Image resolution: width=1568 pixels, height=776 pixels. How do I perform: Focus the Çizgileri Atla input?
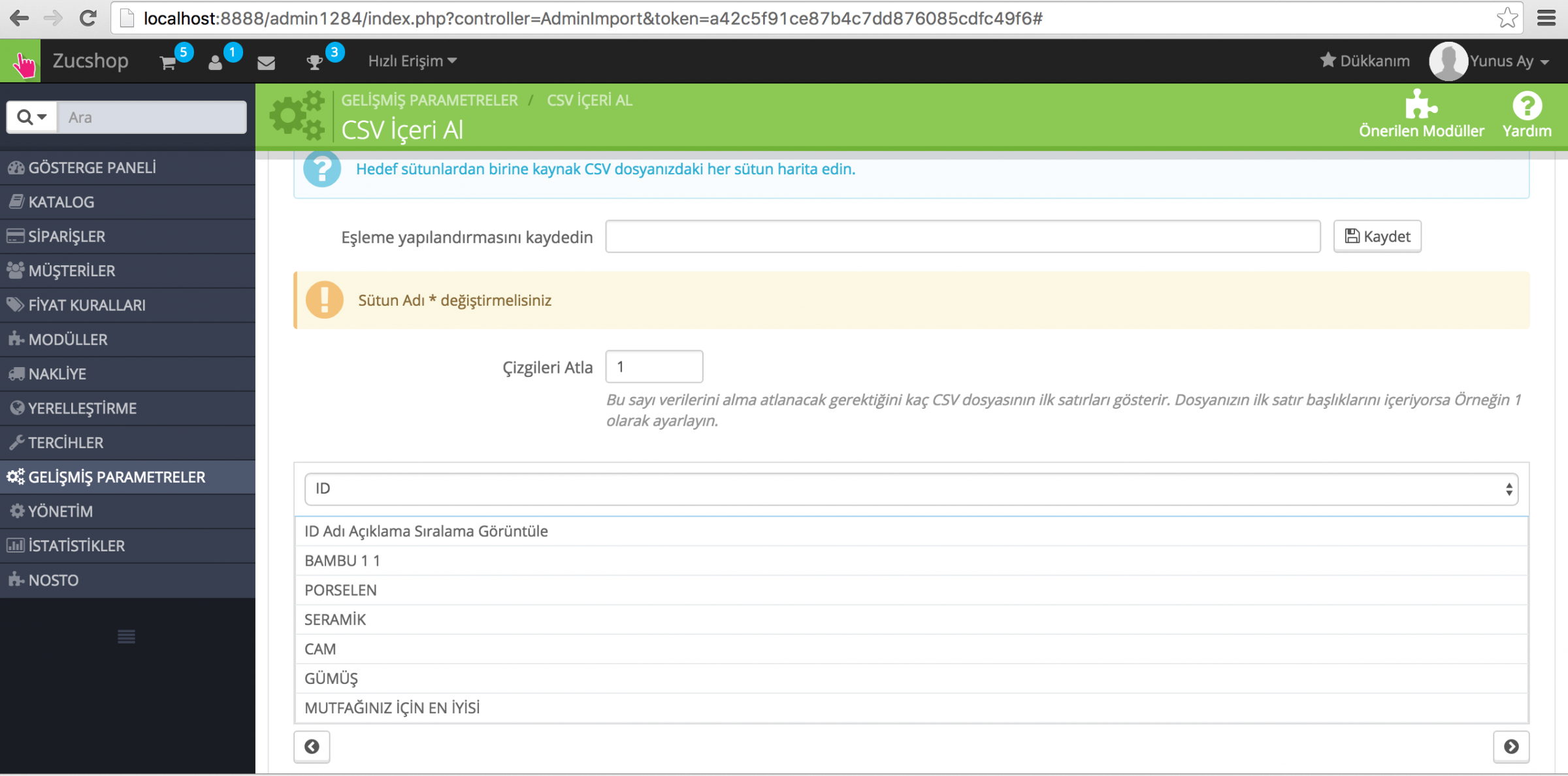coord(654,366)
